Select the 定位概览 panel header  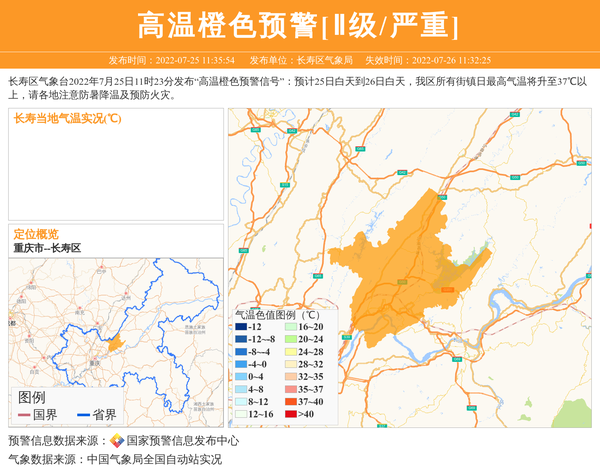(36, 233)
